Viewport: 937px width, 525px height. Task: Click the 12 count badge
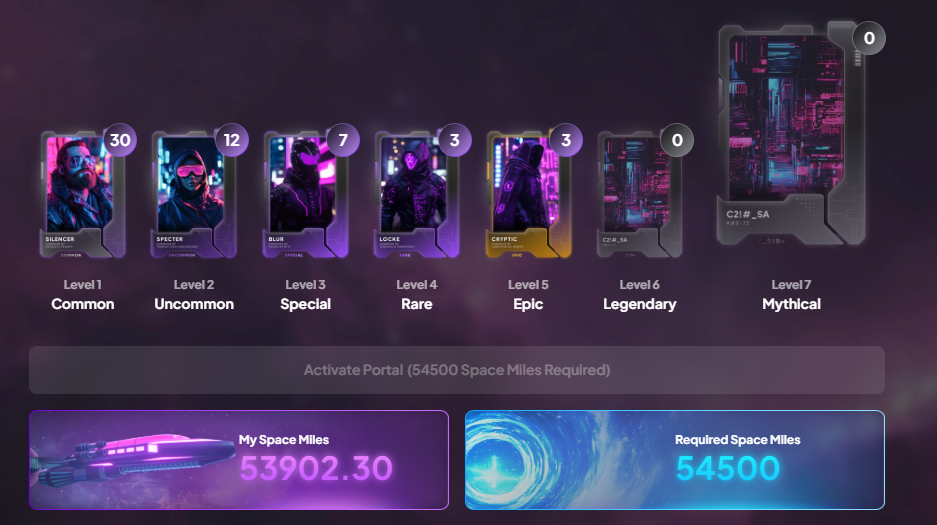pyautogui.click(x=232, y=140)
